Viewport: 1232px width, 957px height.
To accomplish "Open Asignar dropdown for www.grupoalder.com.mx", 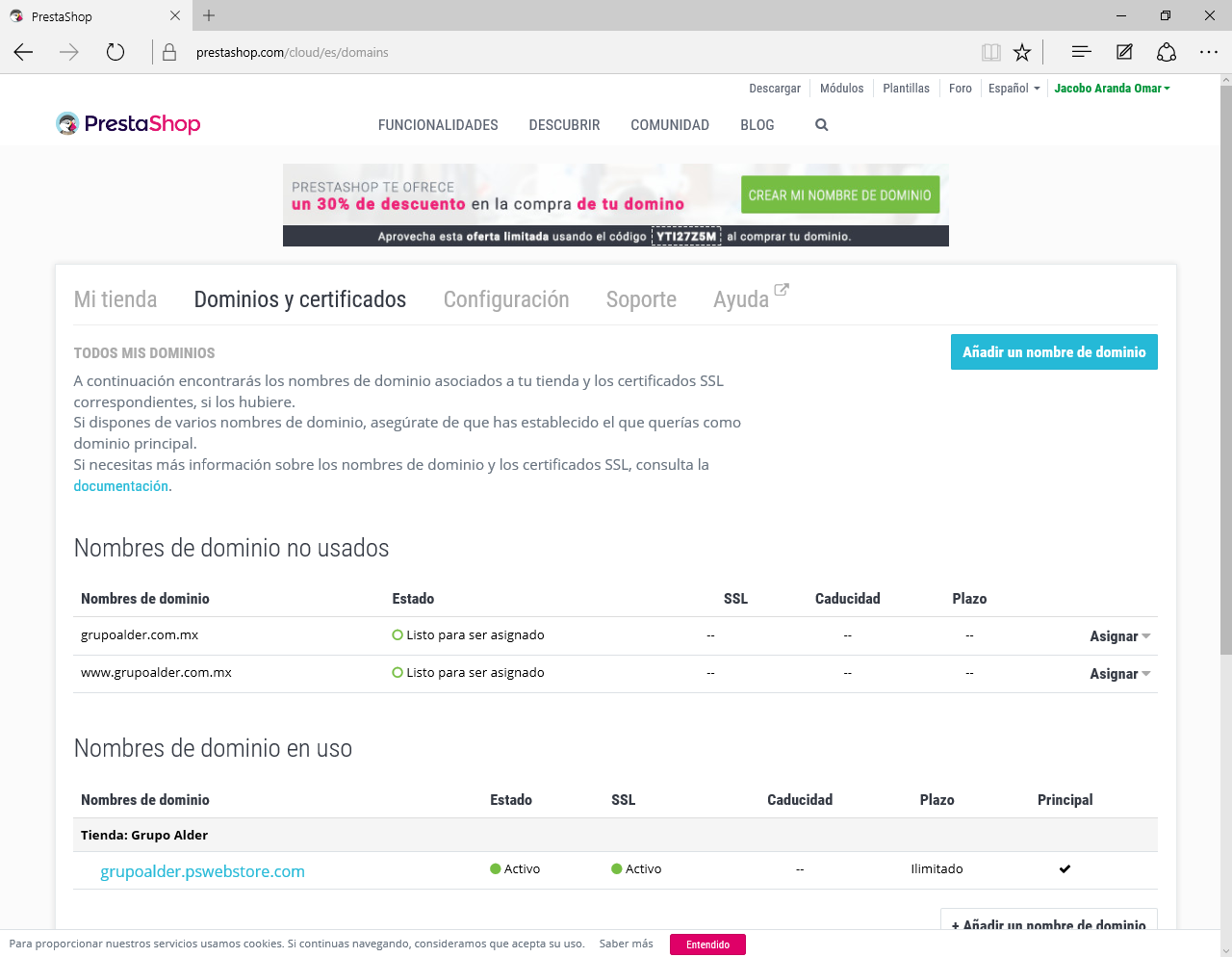I will tap(1119, 674).
